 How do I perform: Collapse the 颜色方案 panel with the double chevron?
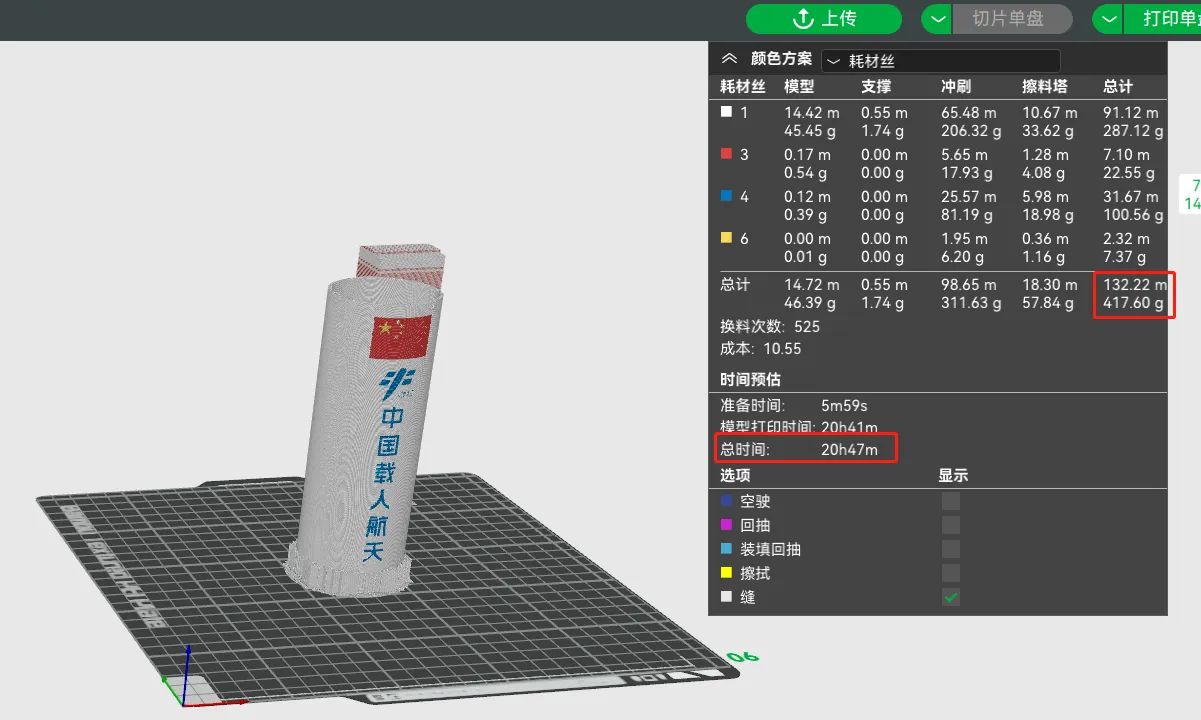[729, 59]
